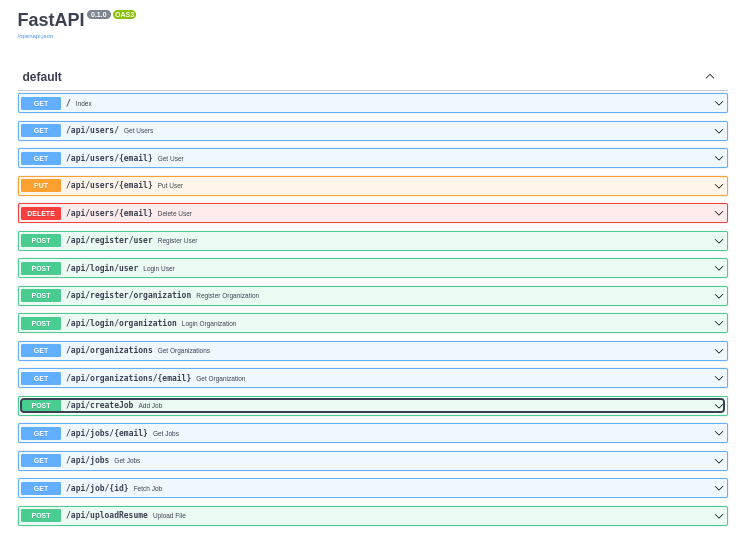Click the Upload File summary label

coord(169,516)
